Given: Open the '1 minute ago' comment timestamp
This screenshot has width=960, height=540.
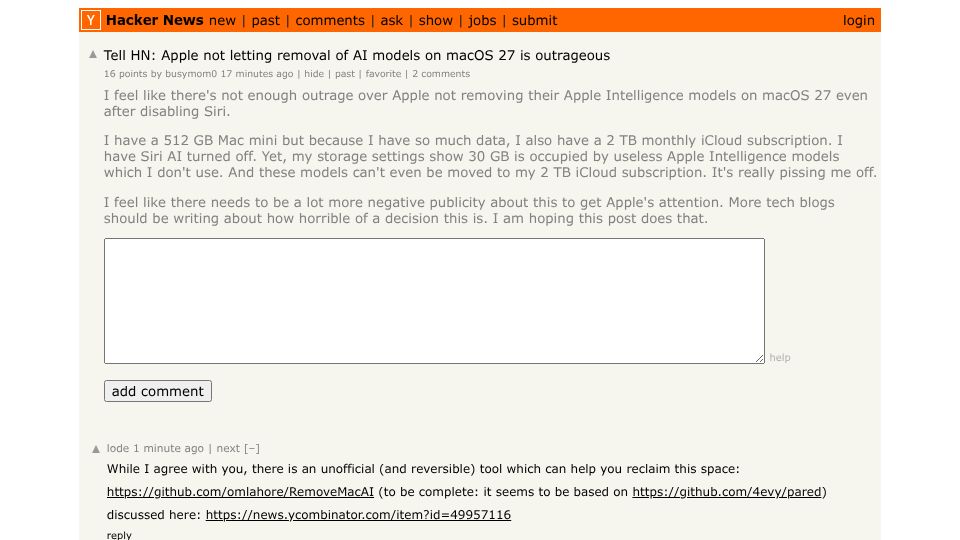Looking at the screenshot, I should point(168,448).
